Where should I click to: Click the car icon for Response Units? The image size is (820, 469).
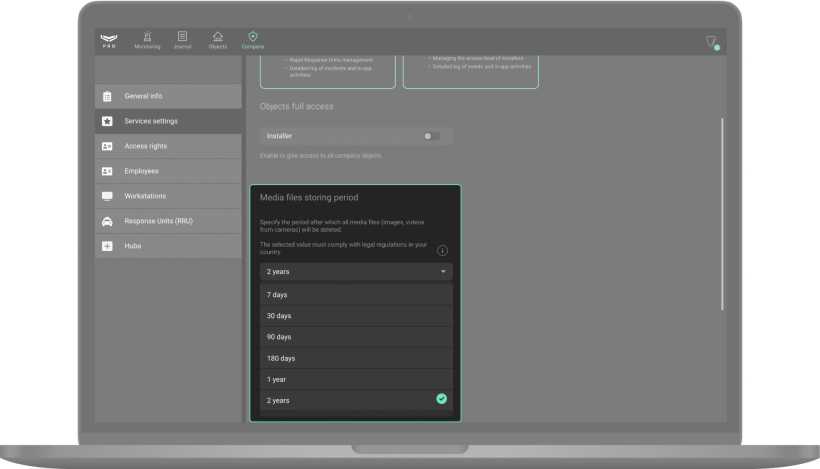click(x=107, y=221)
